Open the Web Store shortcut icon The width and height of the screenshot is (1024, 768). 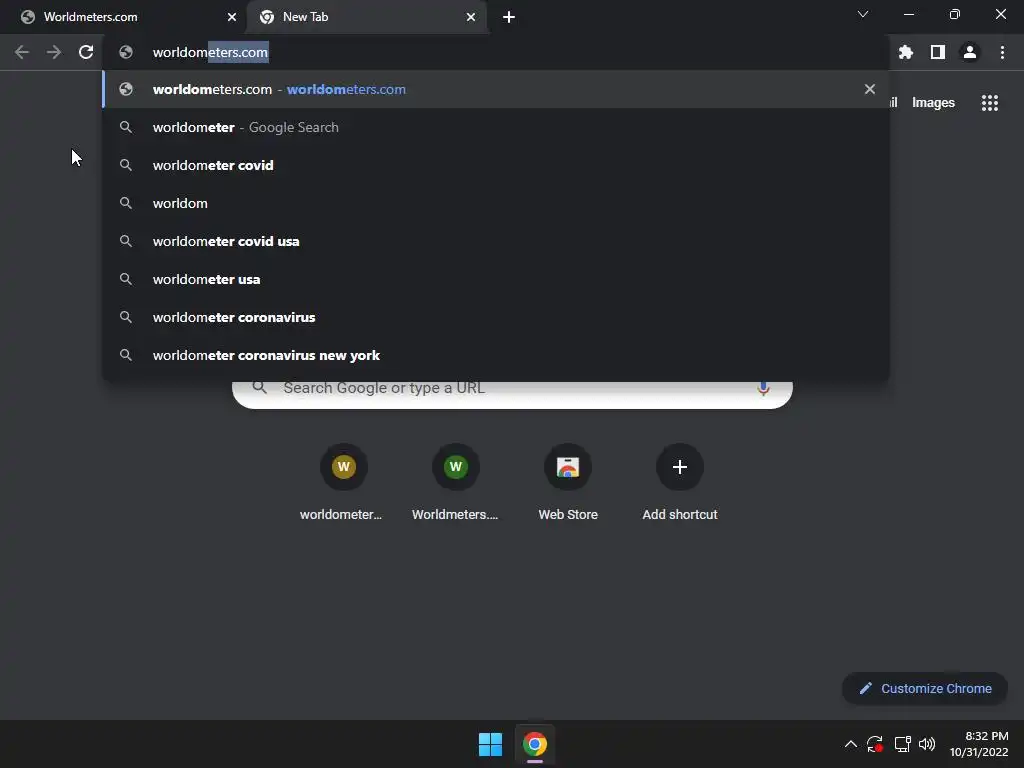[568, 467]
